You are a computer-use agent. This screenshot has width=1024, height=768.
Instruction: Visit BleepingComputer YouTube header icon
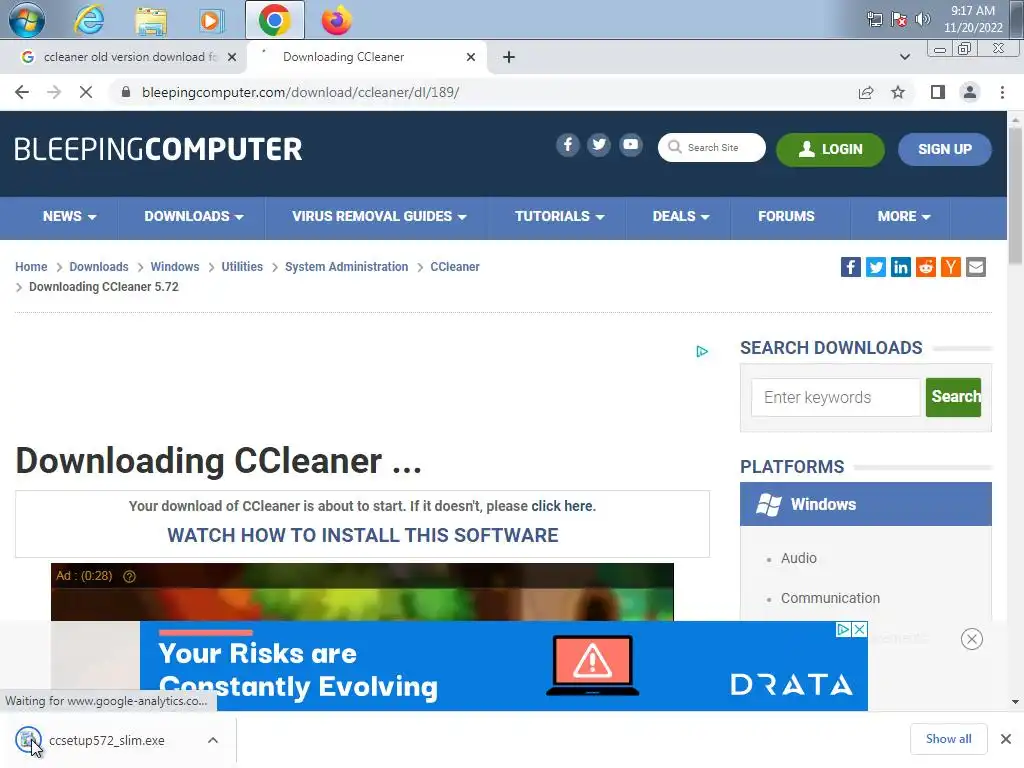point(631,144)
